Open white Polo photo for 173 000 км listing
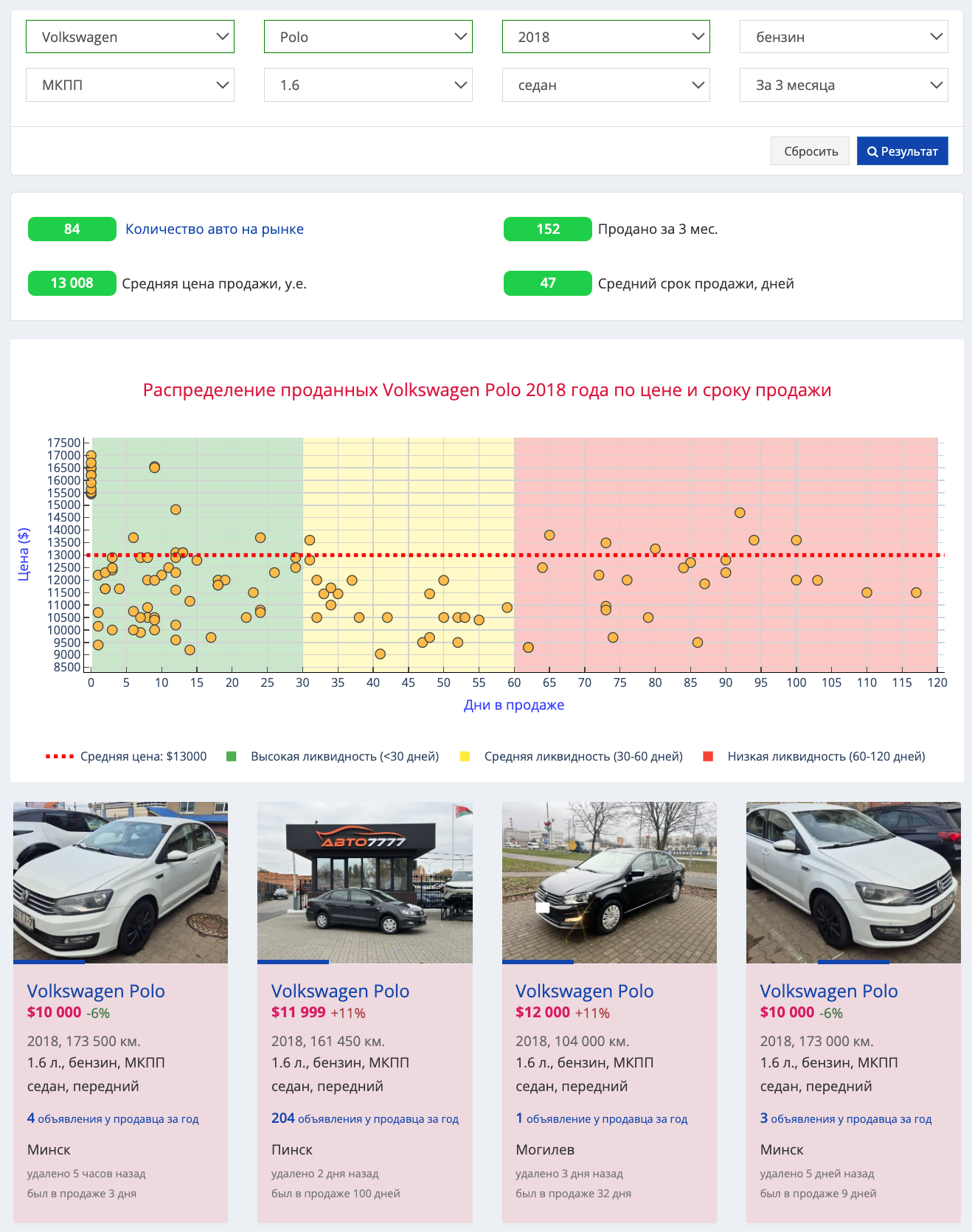 [x=853, y=882]
